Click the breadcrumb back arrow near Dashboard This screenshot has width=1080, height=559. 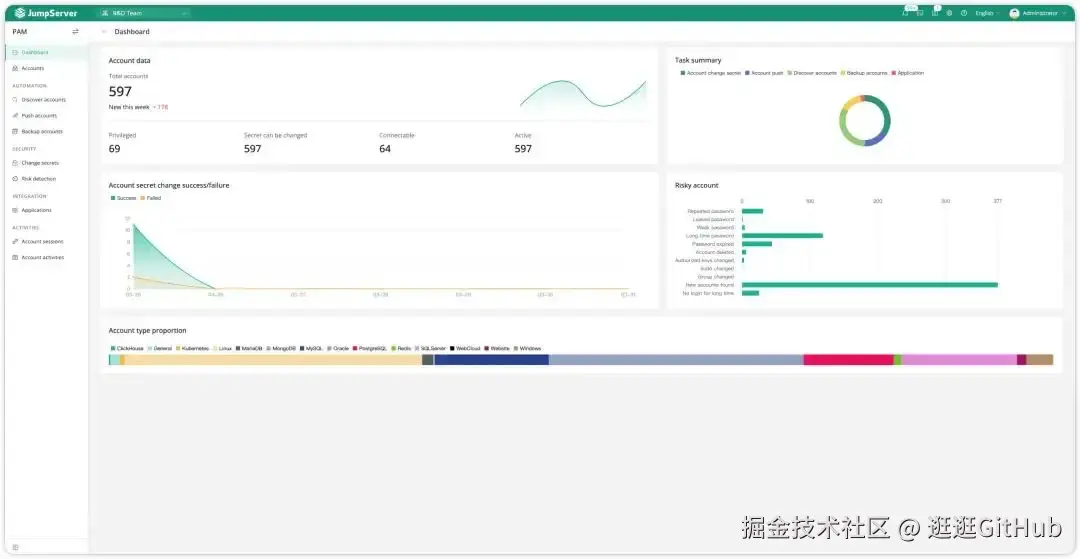point(104,32)
